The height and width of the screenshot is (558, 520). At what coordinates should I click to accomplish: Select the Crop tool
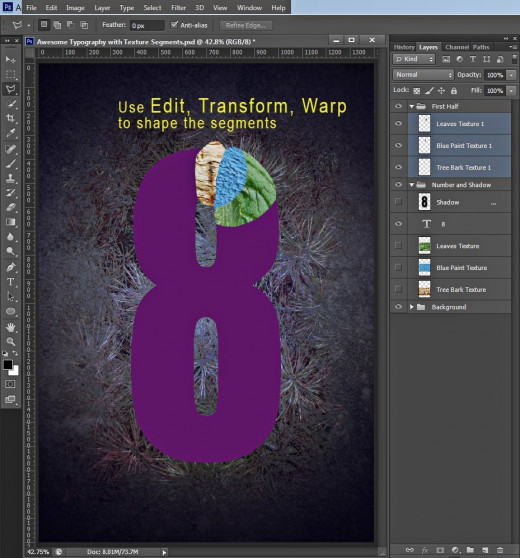click(x=10, y=118)
